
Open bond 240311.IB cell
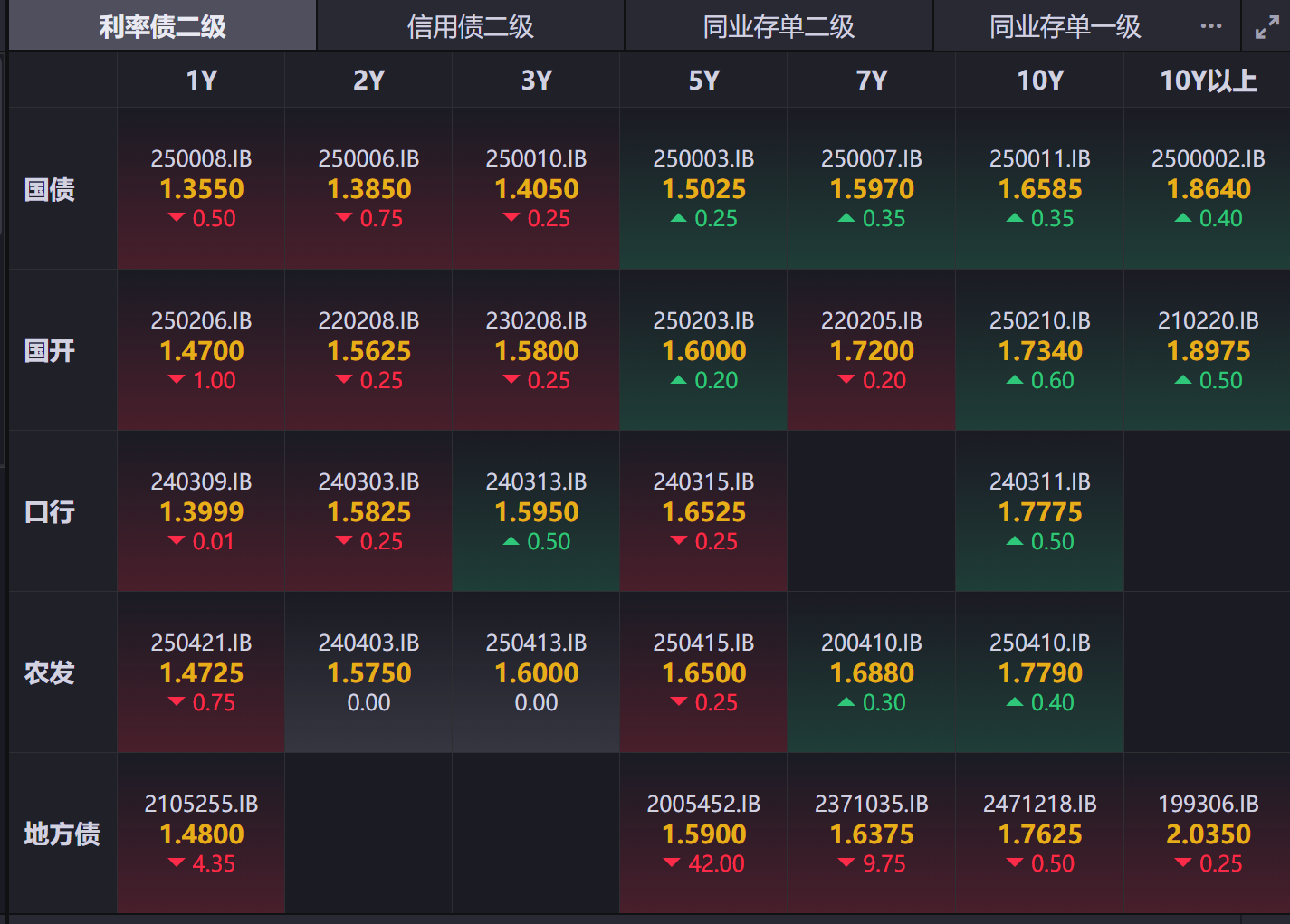coord(1040,511)
